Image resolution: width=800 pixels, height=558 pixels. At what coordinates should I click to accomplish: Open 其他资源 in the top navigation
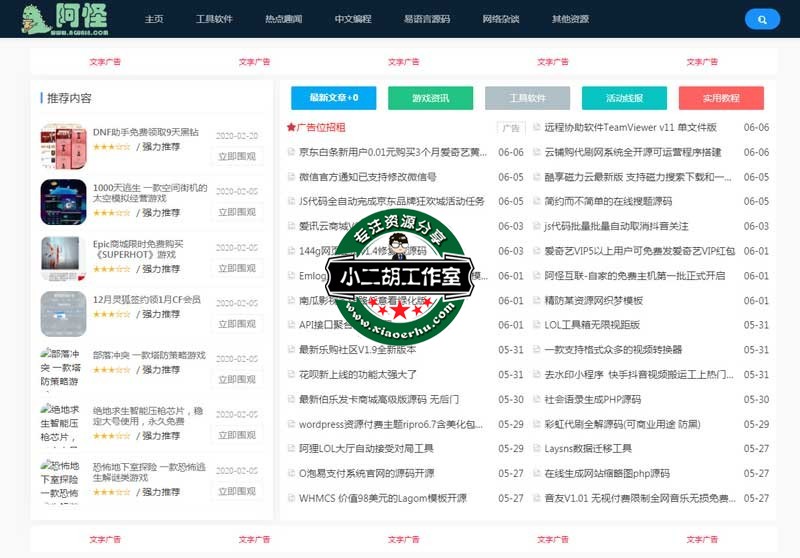point(570,19)
